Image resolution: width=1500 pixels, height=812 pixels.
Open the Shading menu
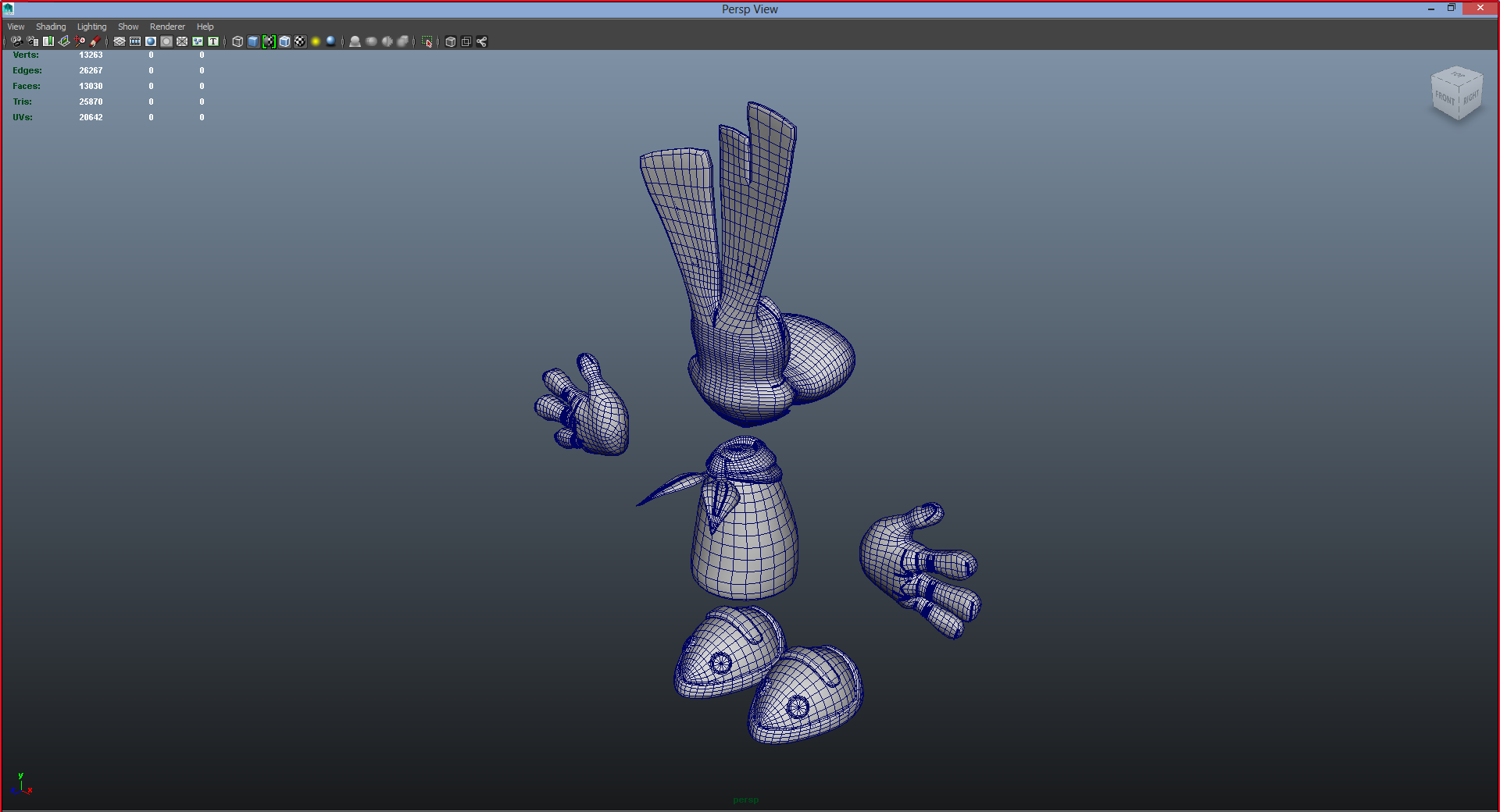click(51, 27)
